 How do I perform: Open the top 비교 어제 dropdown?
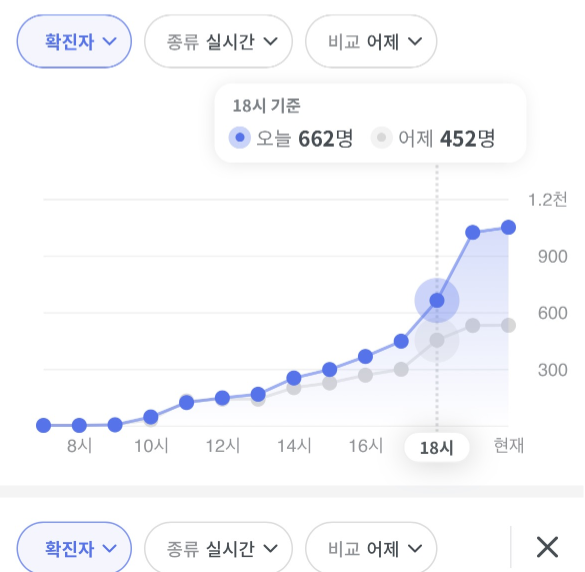pos(371,41)
